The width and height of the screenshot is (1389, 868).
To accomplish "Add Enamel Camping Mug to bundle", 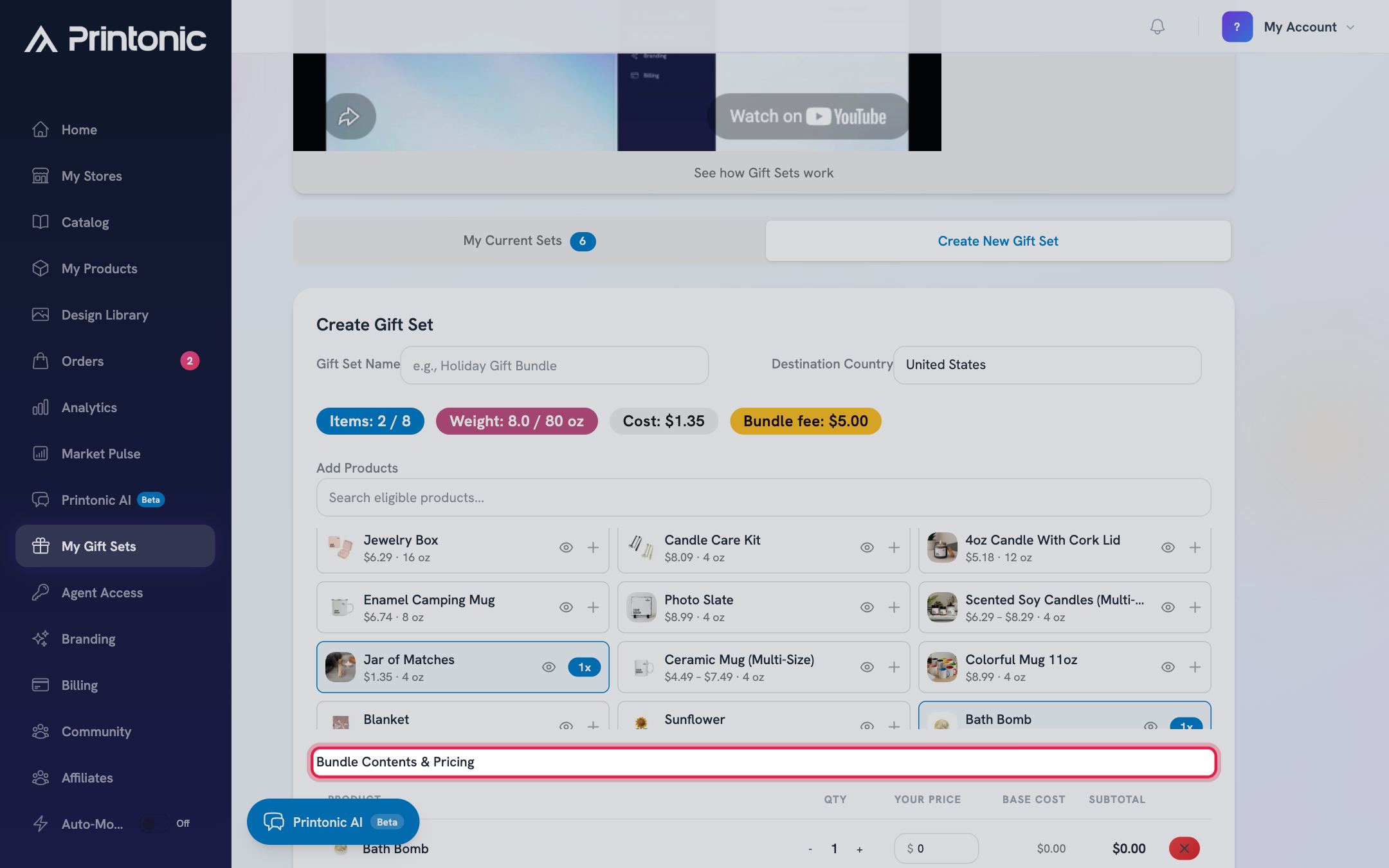I will click(593, 608).
